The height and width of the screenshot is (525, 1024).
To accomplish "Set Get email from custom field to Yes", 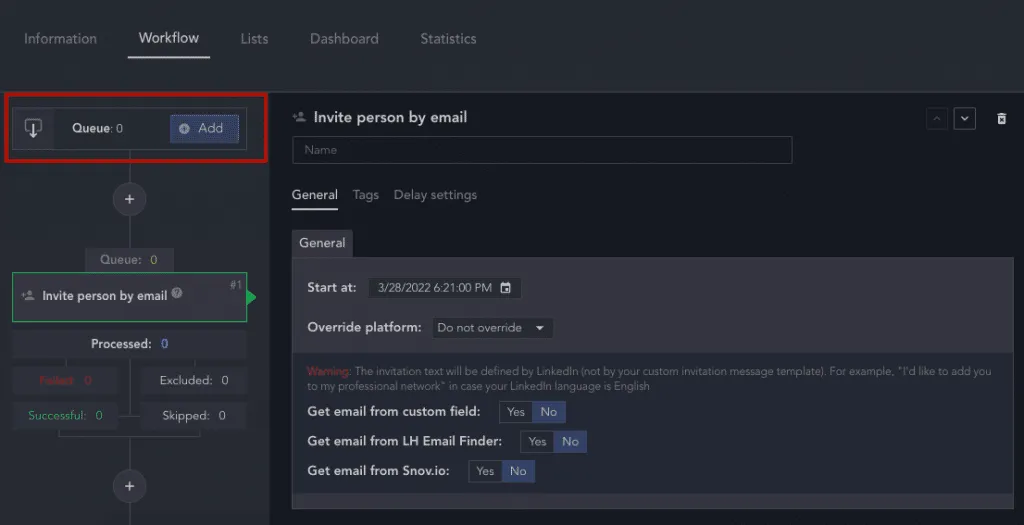I will (x=516, y=412).
